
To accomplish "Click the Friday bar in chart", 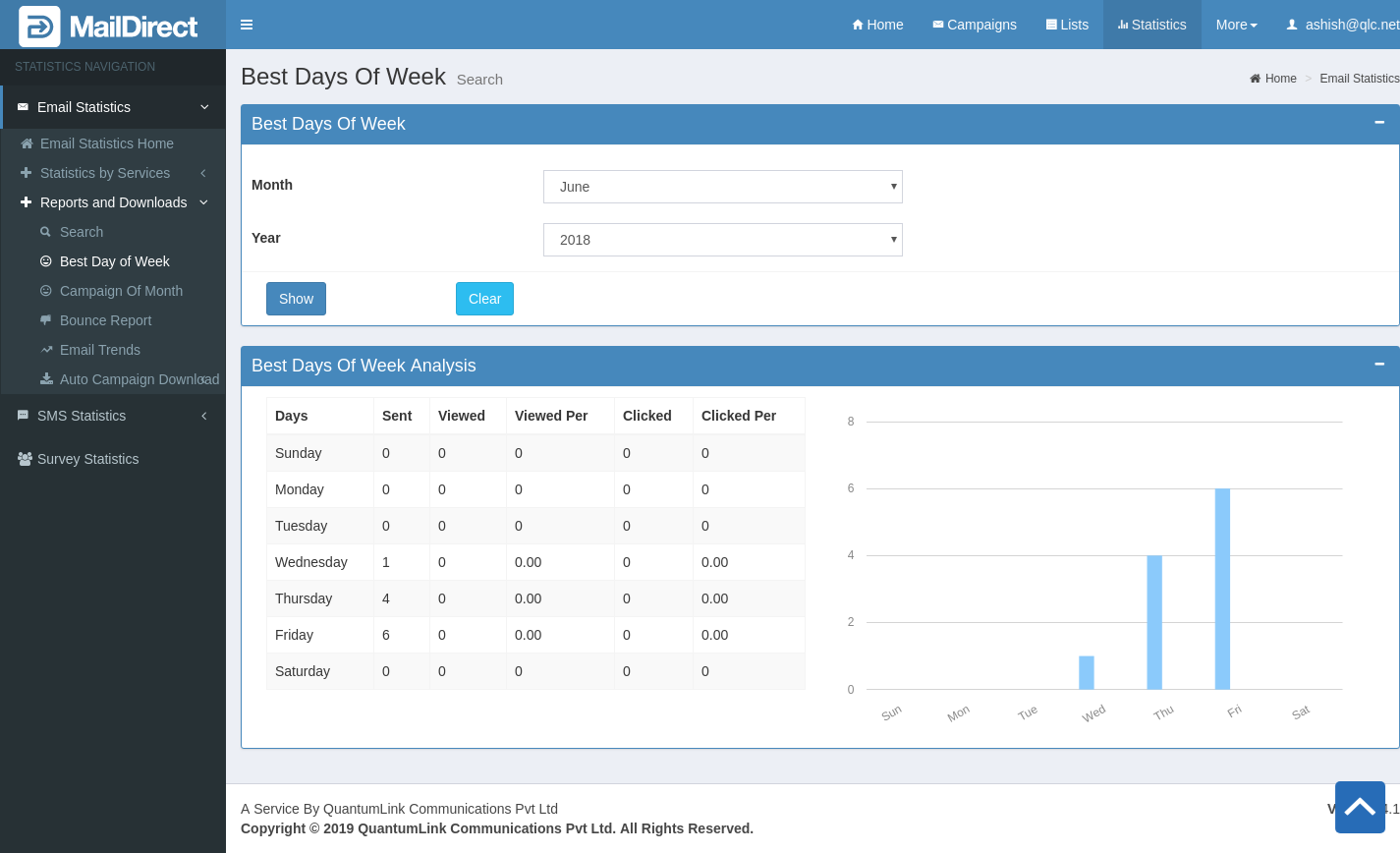I will (1222, 589).
